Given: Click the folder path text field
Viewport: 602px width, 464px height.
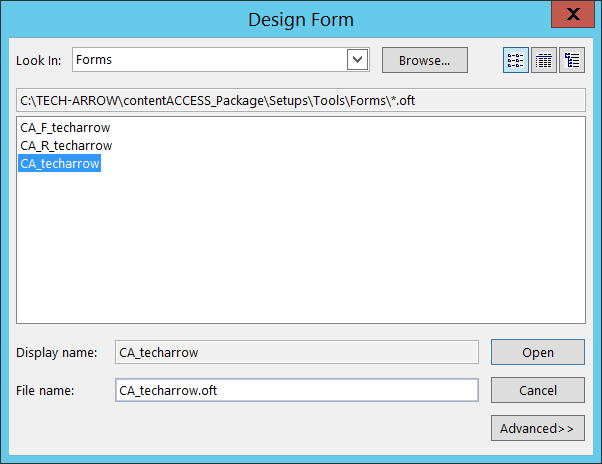Looking at the screenshot, I should click(300, 100).
